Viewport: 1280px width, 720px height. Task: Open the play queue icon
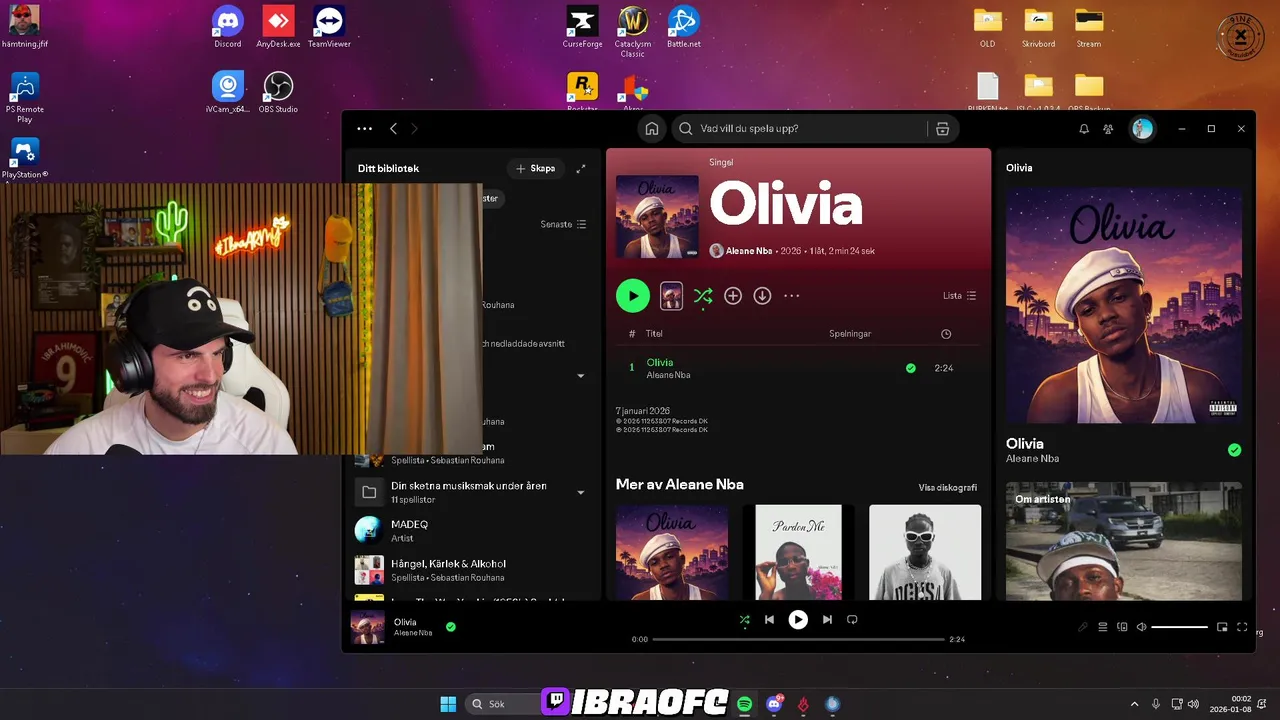1103,627
